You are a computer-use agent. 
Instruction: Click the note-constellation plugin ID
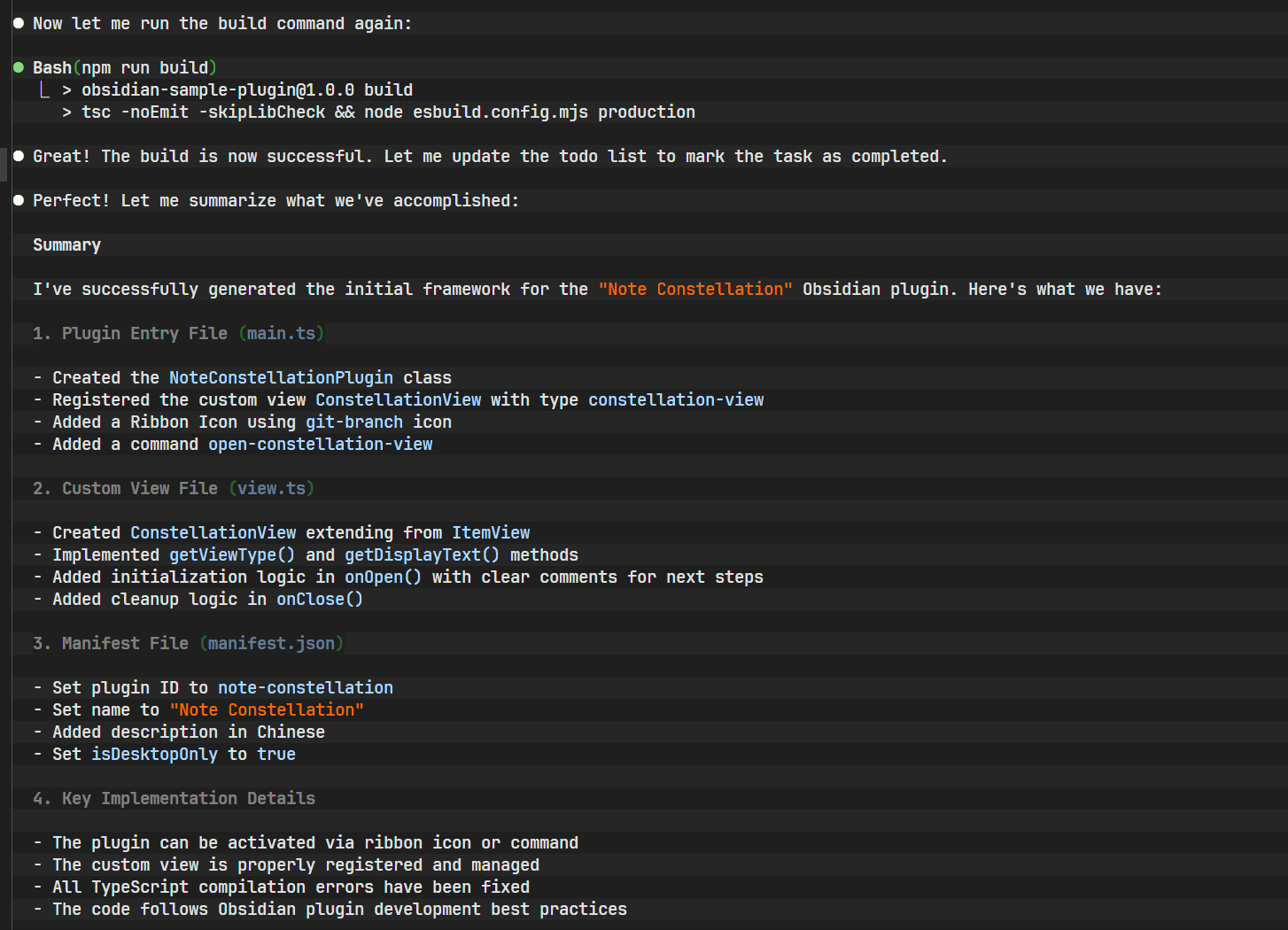pyautogui.click(x=306, y=687)
